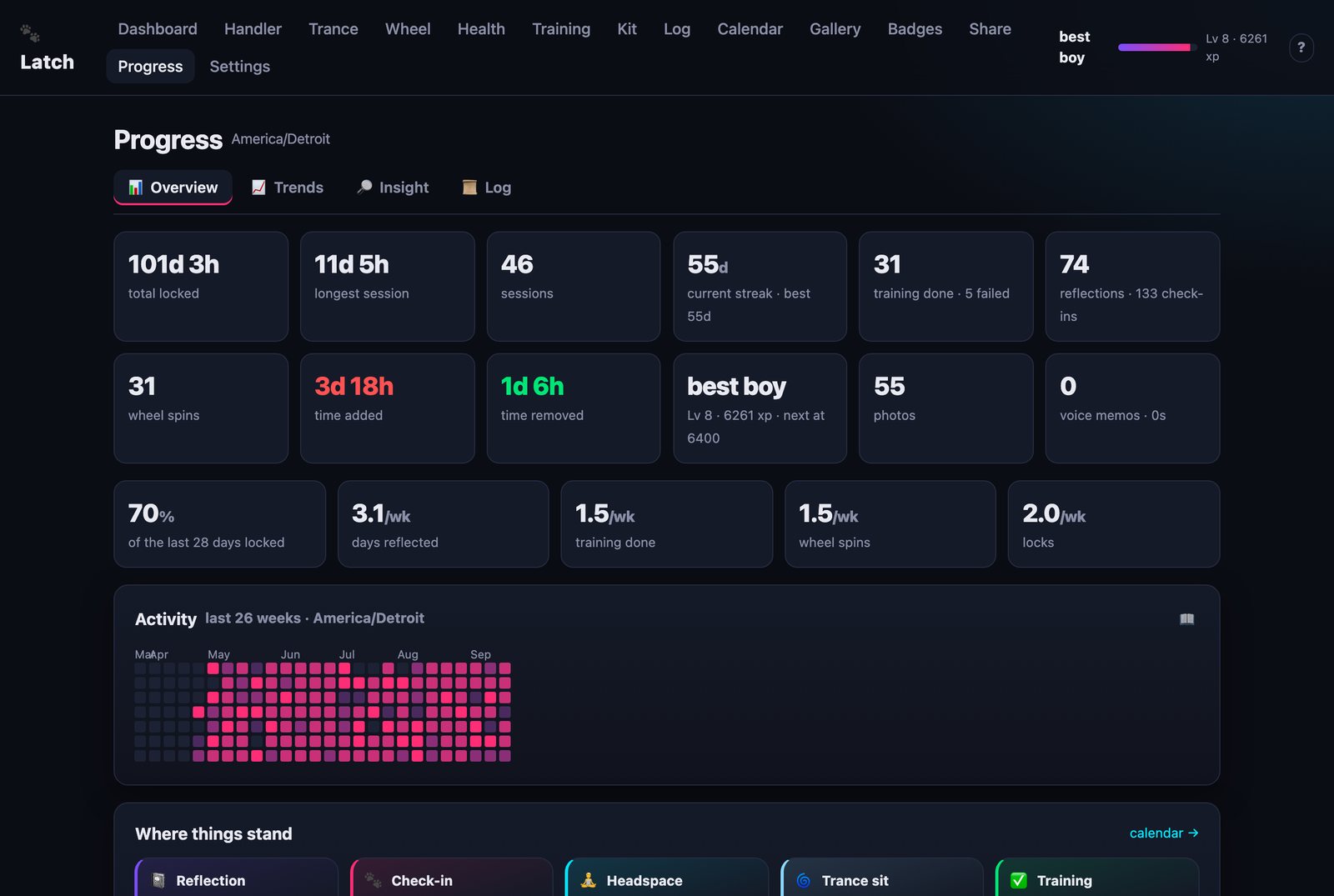This screenshot has height=896, width=1334.
Task: Click the 1.5/wk training done card
Action: (x=667, y=524)
